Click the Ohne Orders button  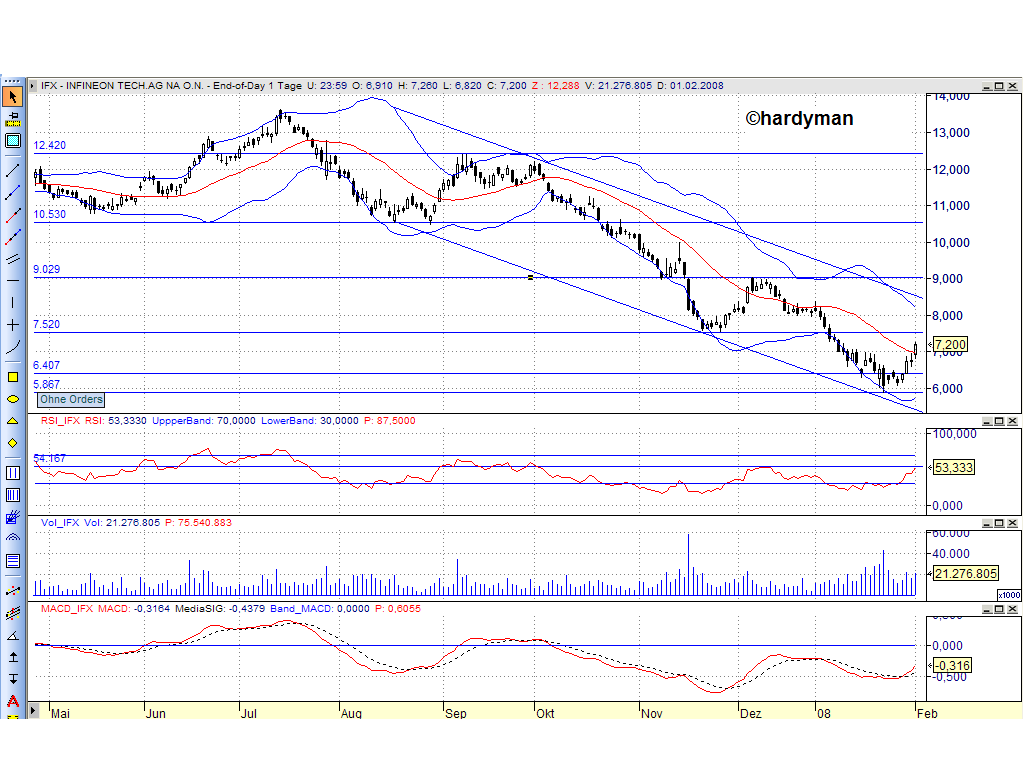click(69, 399)
